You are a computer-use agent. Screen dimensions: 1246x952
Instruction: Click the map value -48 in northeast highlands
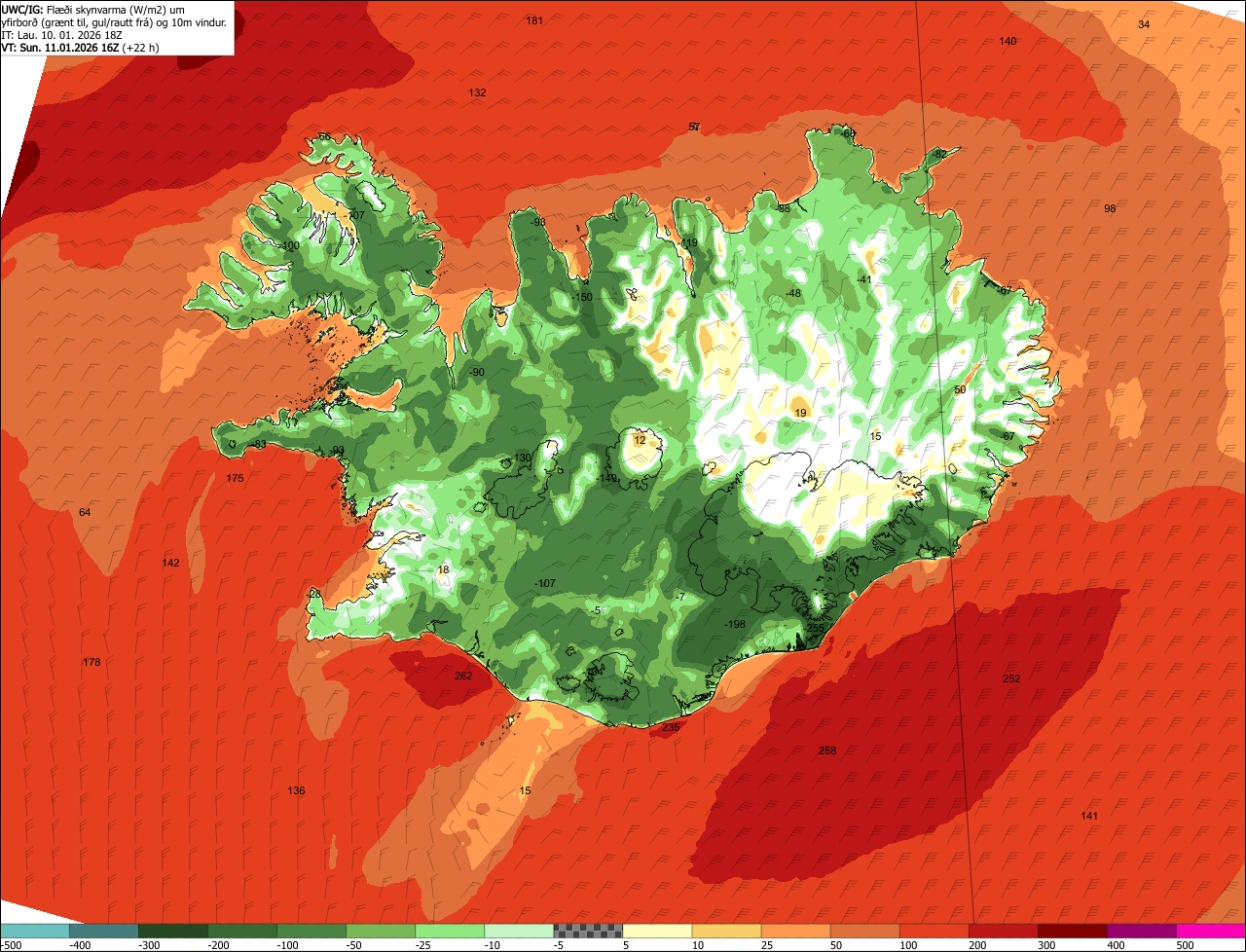(x=793, y=293)
